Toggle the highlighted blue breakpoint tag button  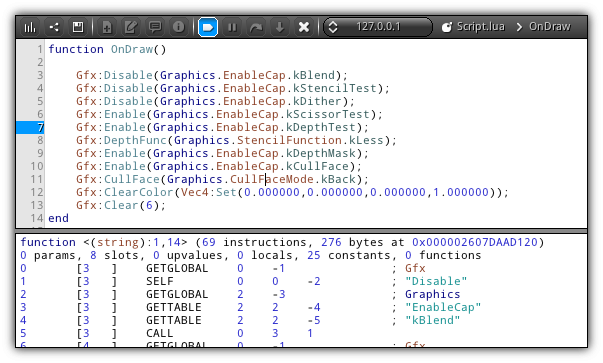pos(208,27)
